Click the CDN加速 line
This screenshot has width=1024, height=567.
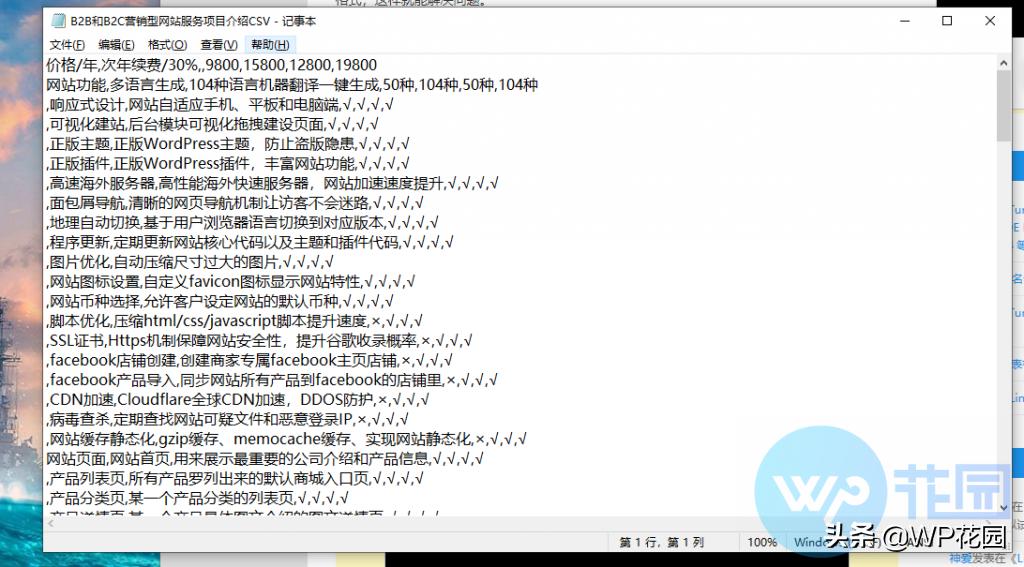pyautogui.click(x=238, y=399)
